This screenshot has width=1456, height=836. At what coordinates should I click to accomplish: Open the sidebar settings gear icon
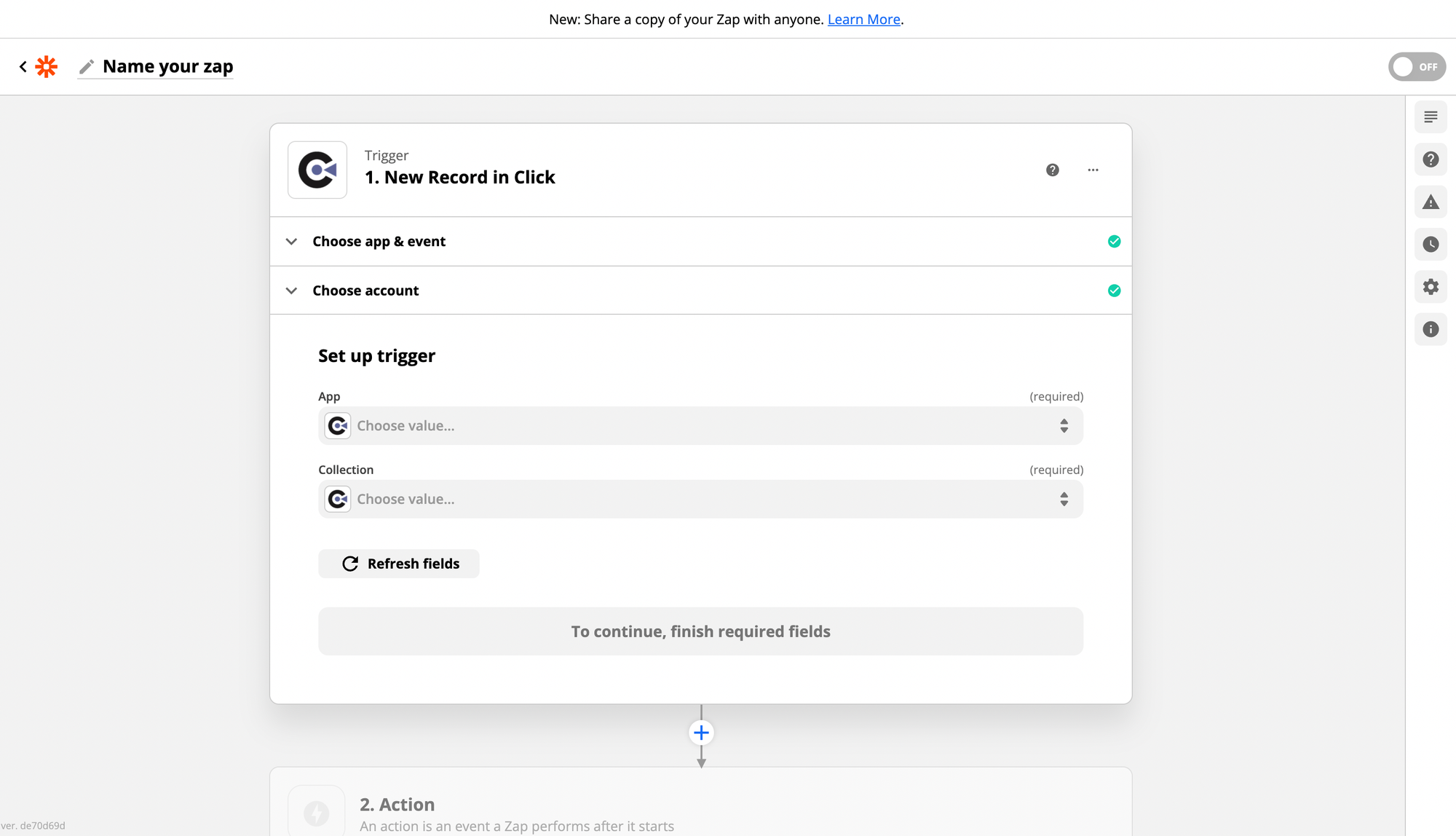(x=1431, y=287)
